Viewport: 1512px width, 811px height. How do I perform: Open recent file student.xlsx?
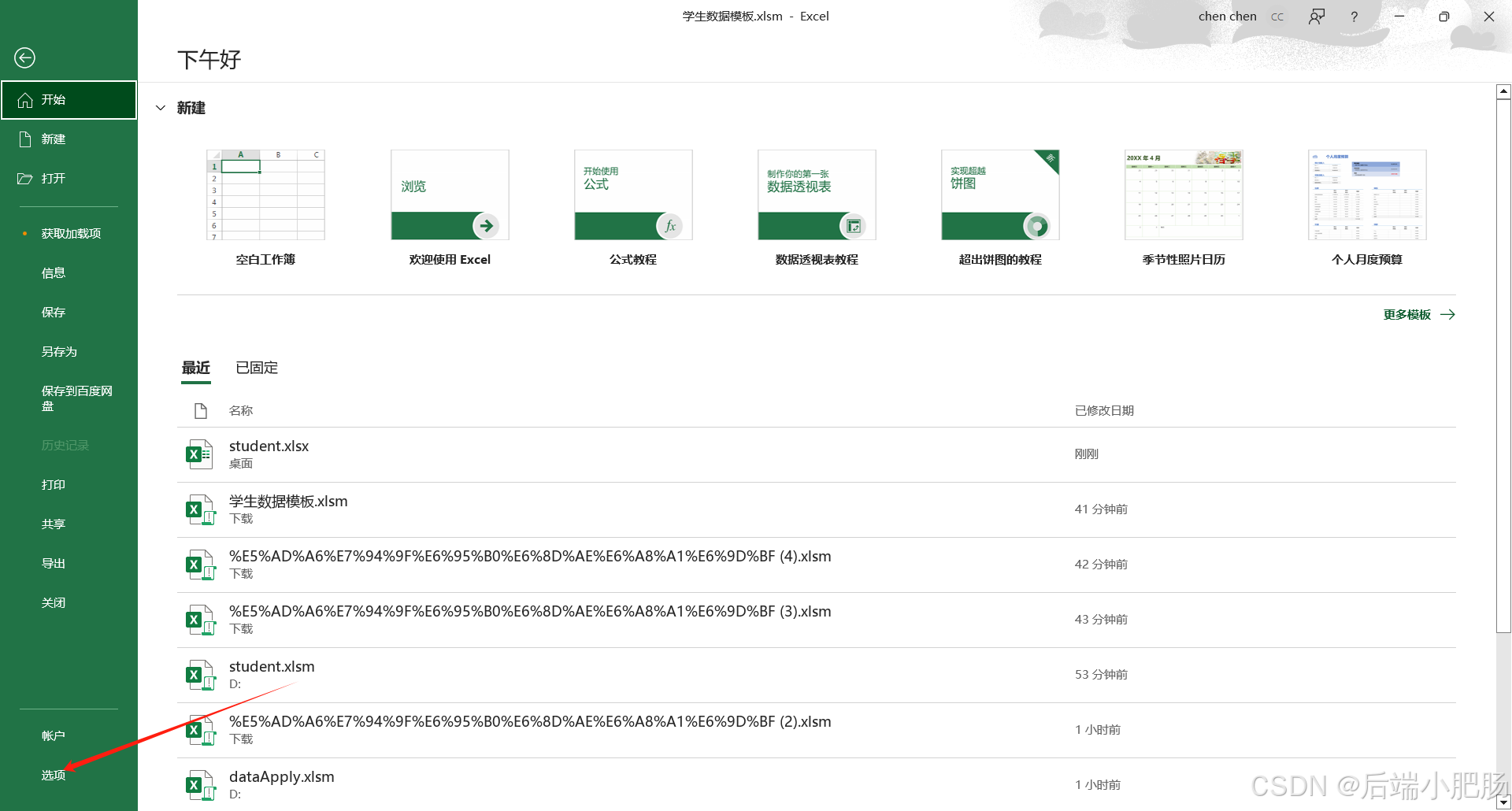click(816, 454)
